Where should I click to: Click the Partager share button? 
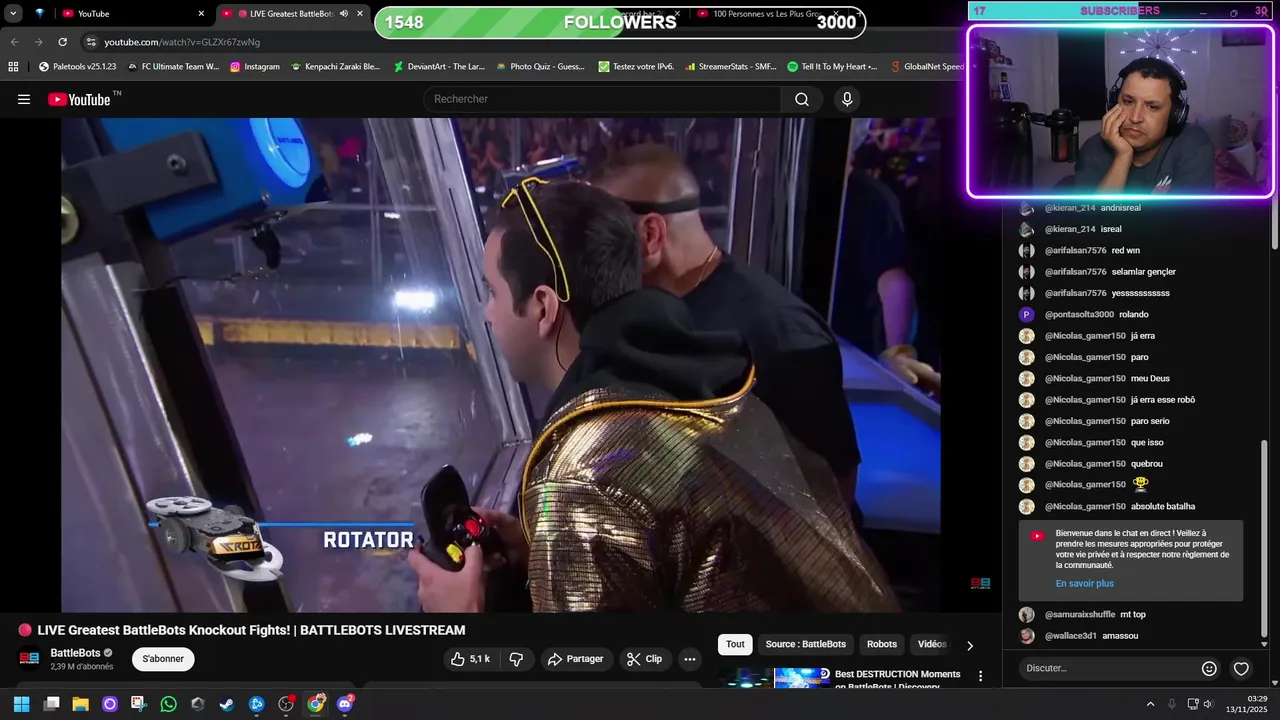(x=576, y=659)
